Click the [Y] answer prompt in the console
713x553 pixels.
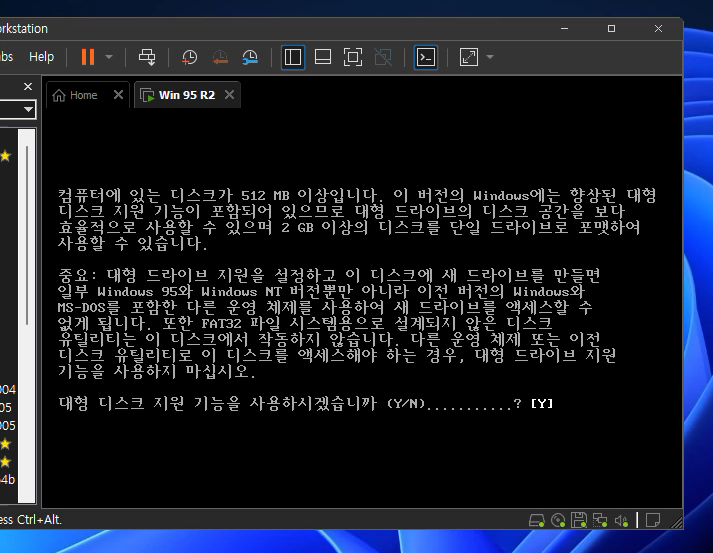click(542, 403)
